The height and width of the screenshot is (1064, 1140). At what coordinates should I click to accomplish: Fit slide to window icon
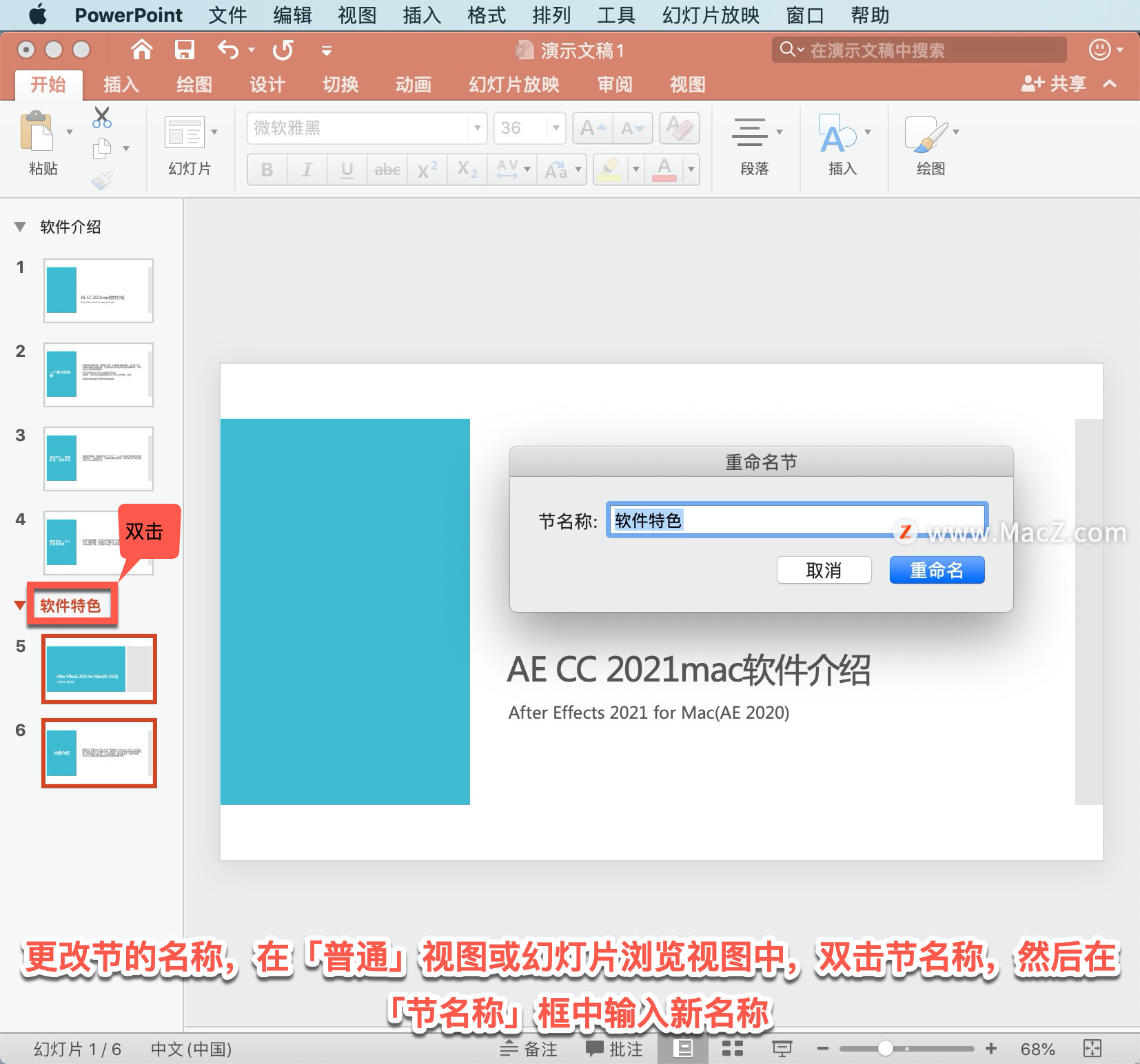[1092, 1049]
